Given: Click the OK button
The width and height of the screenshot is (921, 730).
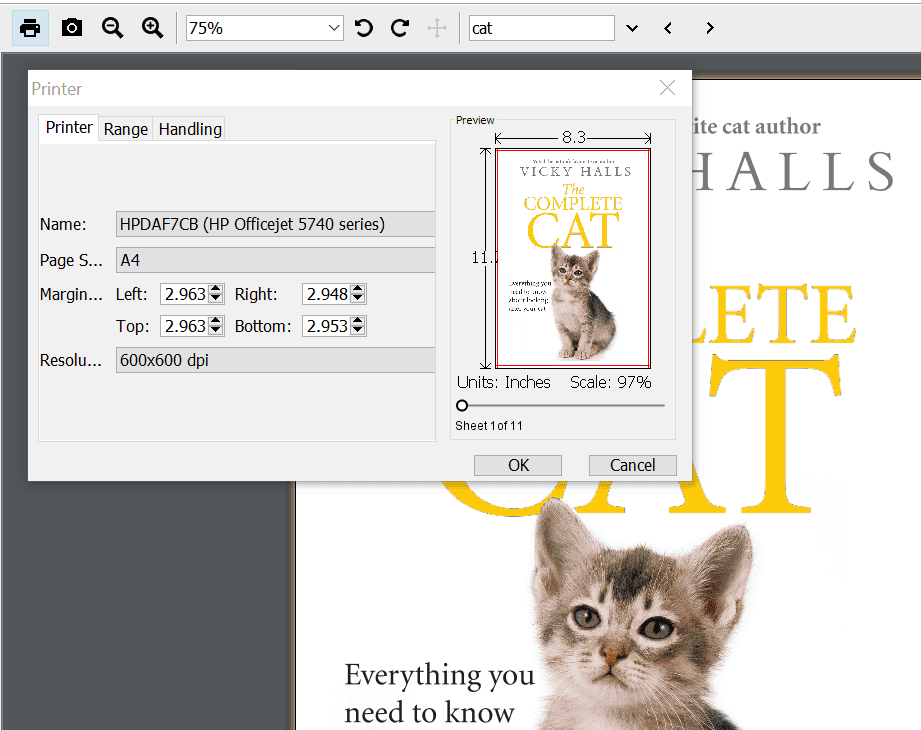Looking at the screenshot, I should (x=518, y=465).
